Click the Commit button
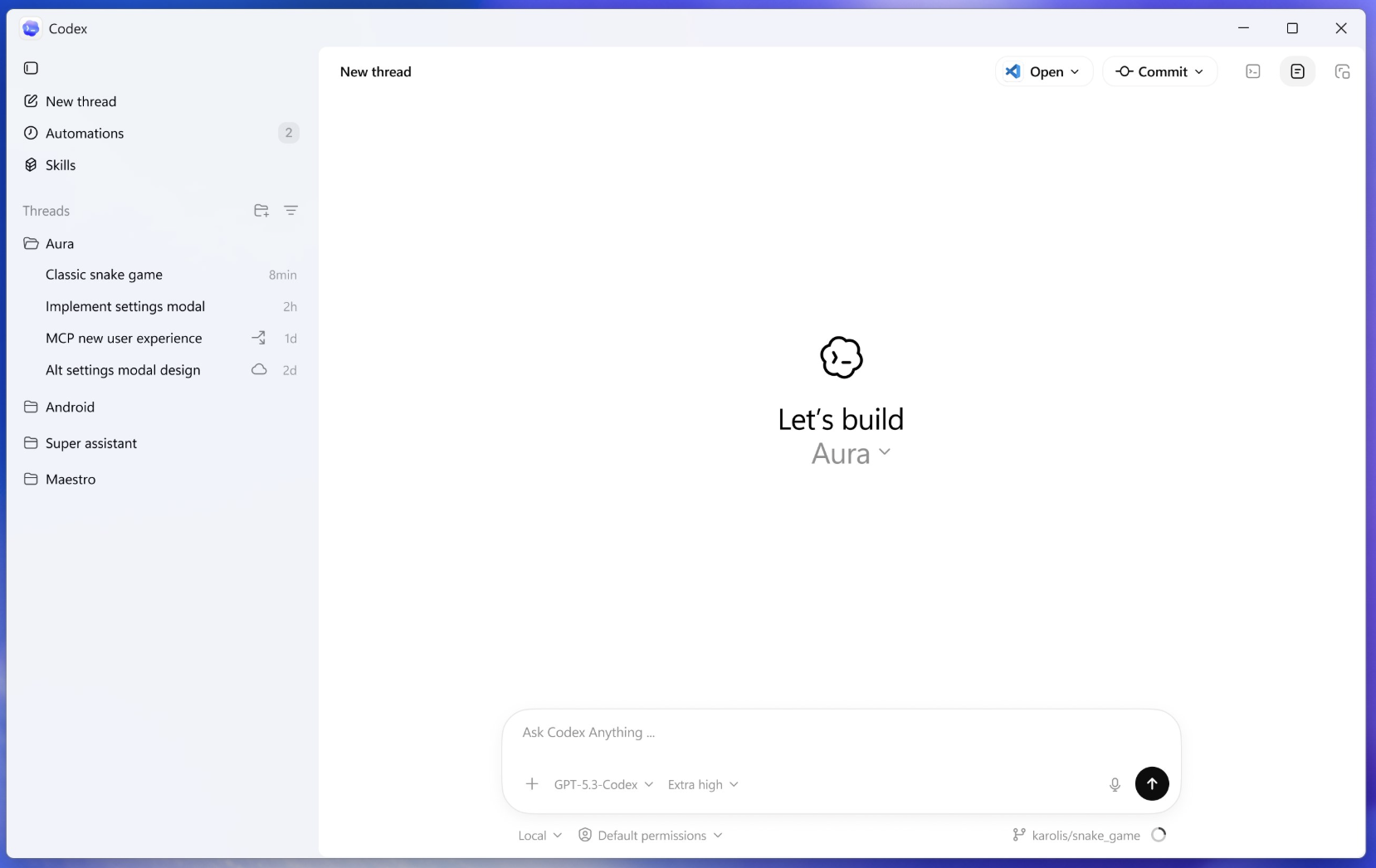 click(1159, 72)
